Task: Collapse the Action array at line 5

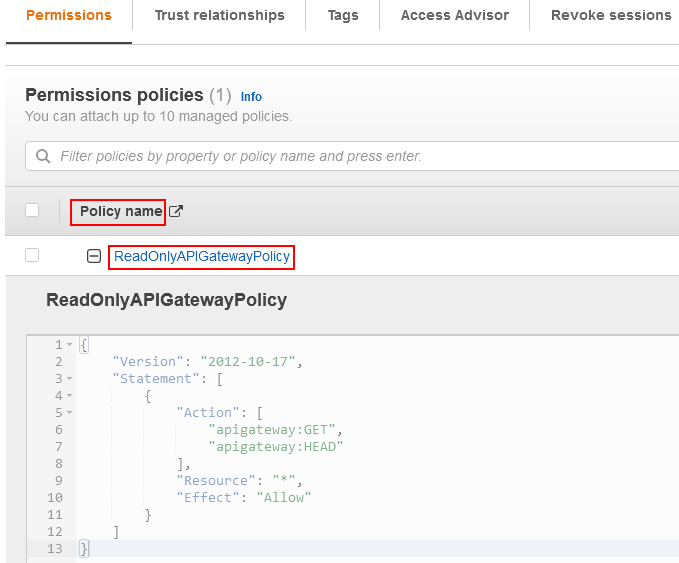Action: click(69, 412)
